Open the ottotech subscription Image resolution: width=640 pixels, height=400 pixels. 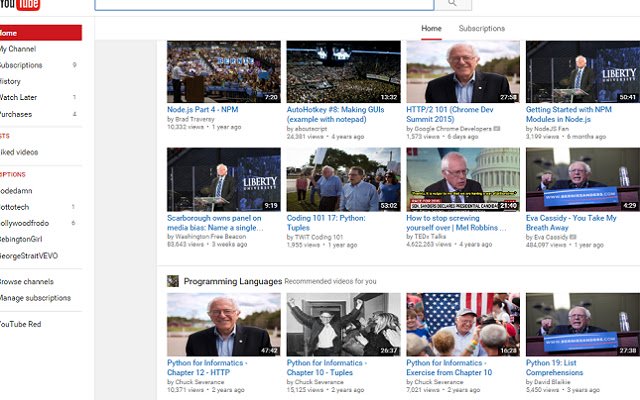pos(15,207)
